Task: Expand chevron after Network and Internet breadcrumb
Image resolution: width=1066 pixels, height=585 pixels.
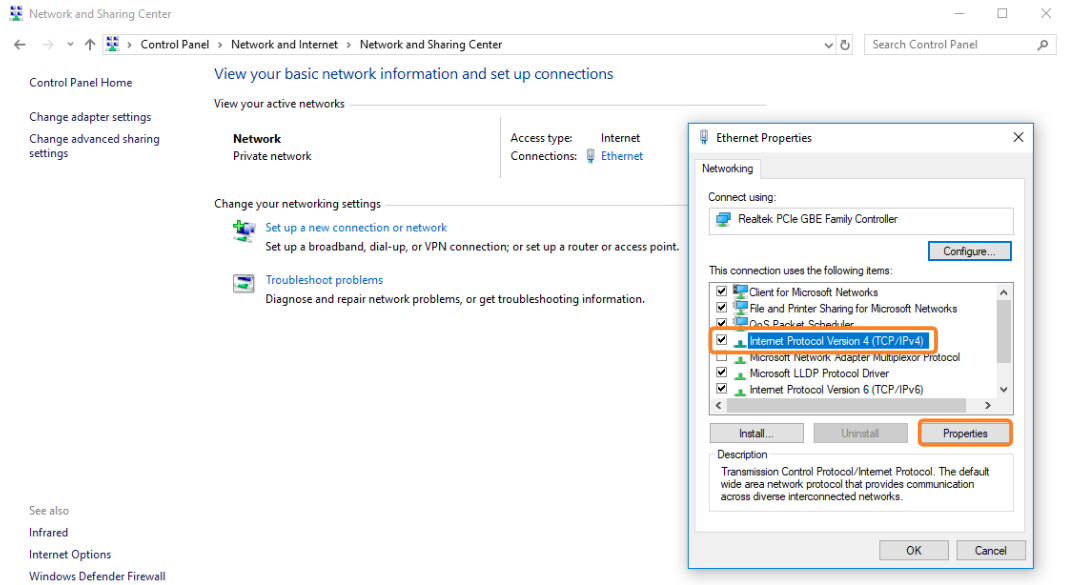Action: 349,45
